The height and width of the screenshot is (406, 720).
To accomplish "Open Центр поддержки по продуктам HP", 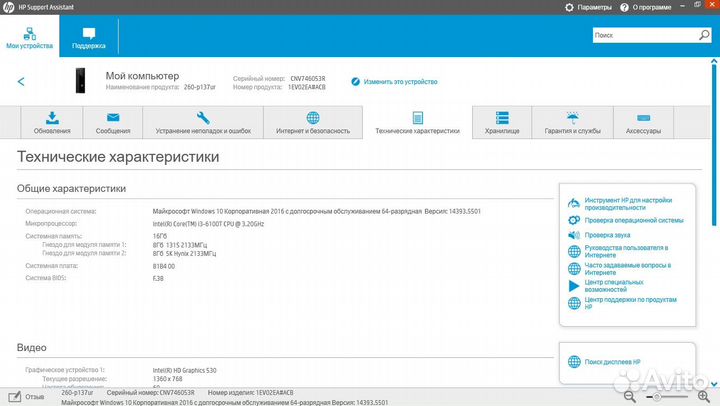I will 630,303.
